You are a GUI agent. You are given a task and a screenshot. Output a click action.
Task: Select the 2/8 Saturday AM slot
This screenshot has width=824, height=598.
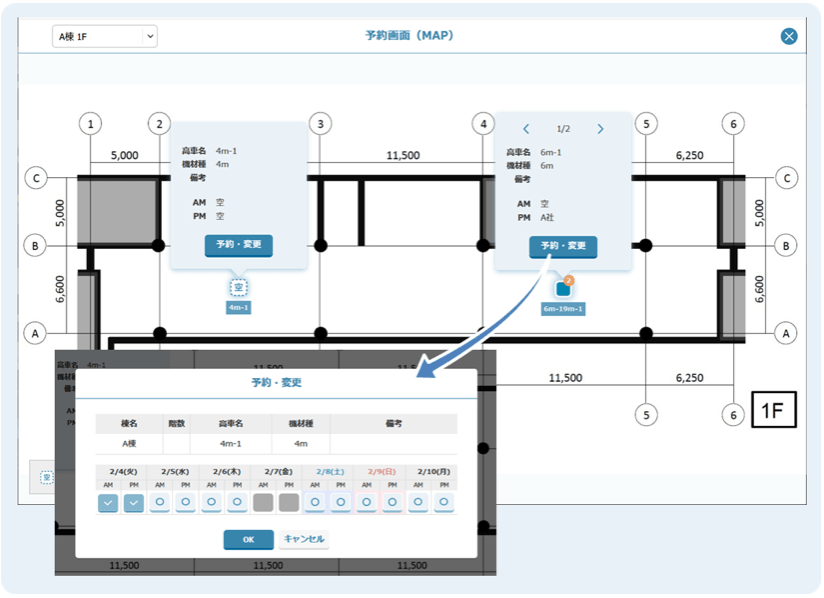pyautogui.click(x=316, y=502)
